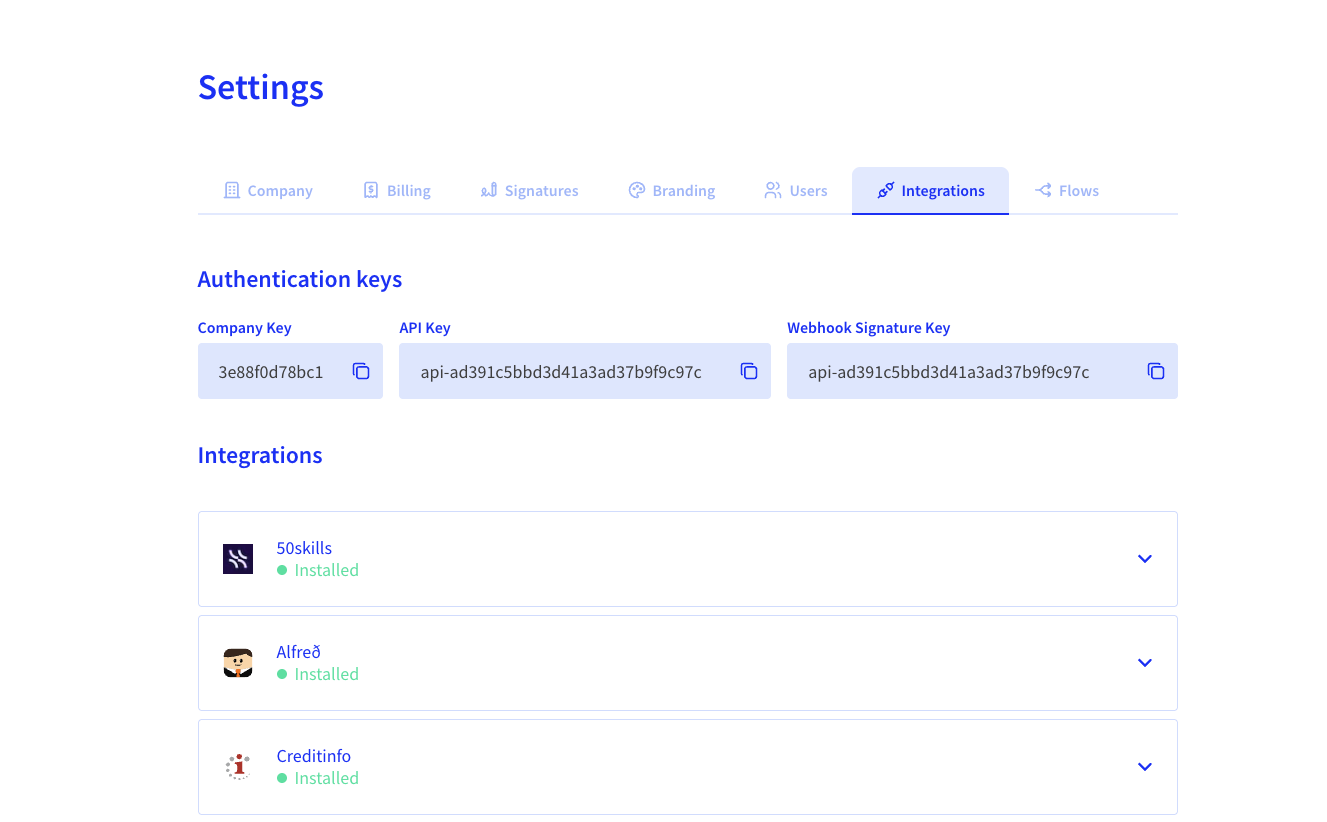Click the Integrations section heading
Screen dimensions: 1327x822
(260, 455)
